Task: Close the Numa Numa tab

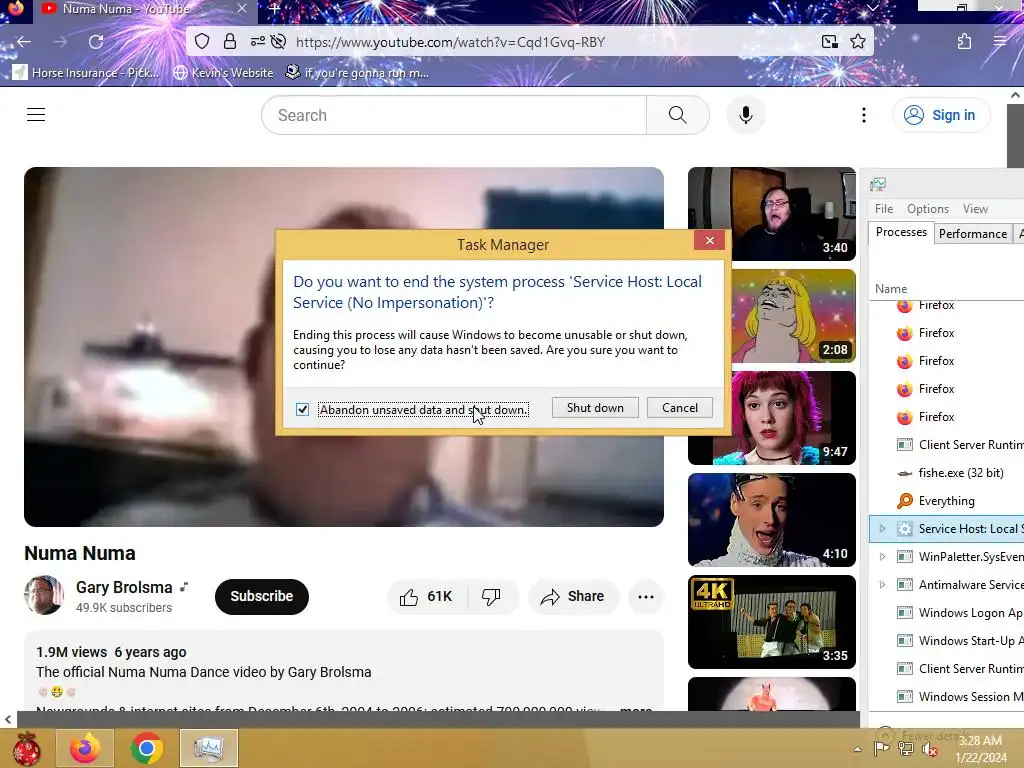Action: (242, 8)
